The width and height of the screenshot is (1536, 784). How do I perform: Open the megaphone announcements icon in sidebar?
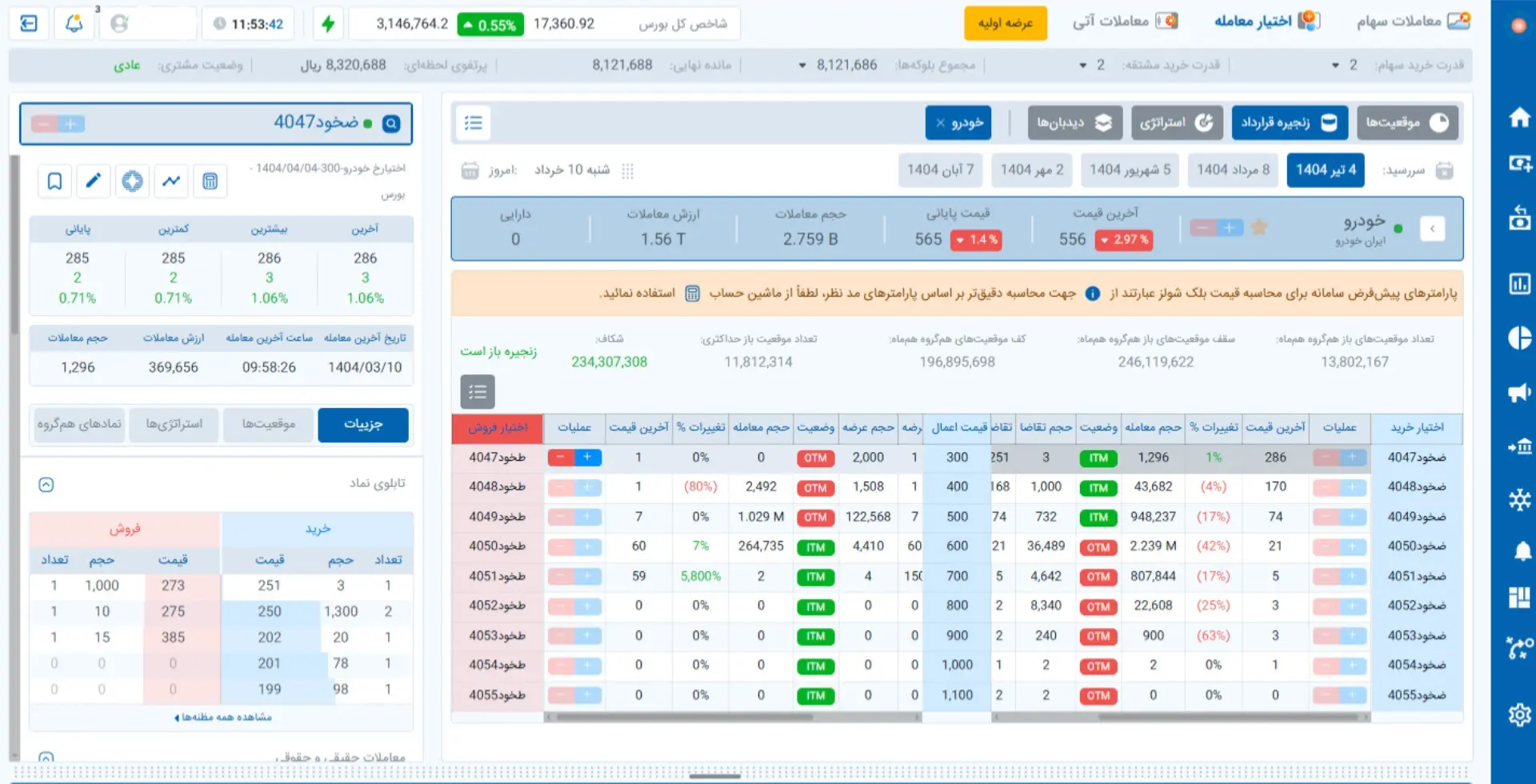1518,392
